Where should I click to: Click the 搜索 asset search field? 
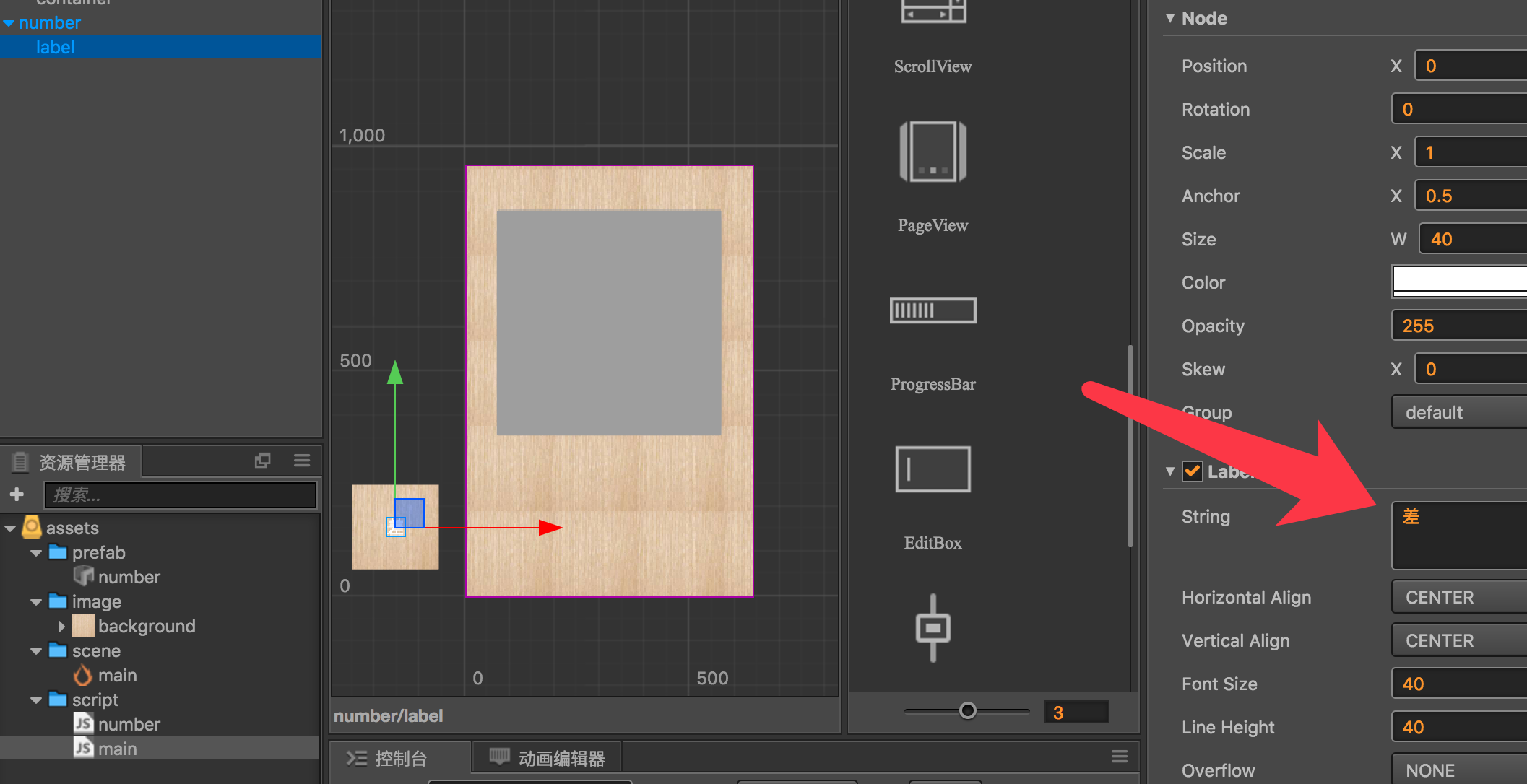[181, 495]
